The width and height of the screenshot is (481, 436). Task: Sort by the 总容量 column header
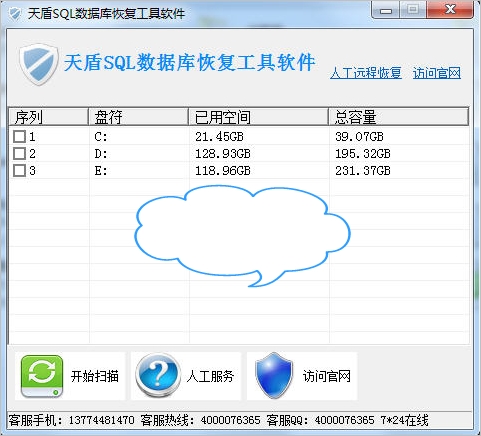(399, 117)
